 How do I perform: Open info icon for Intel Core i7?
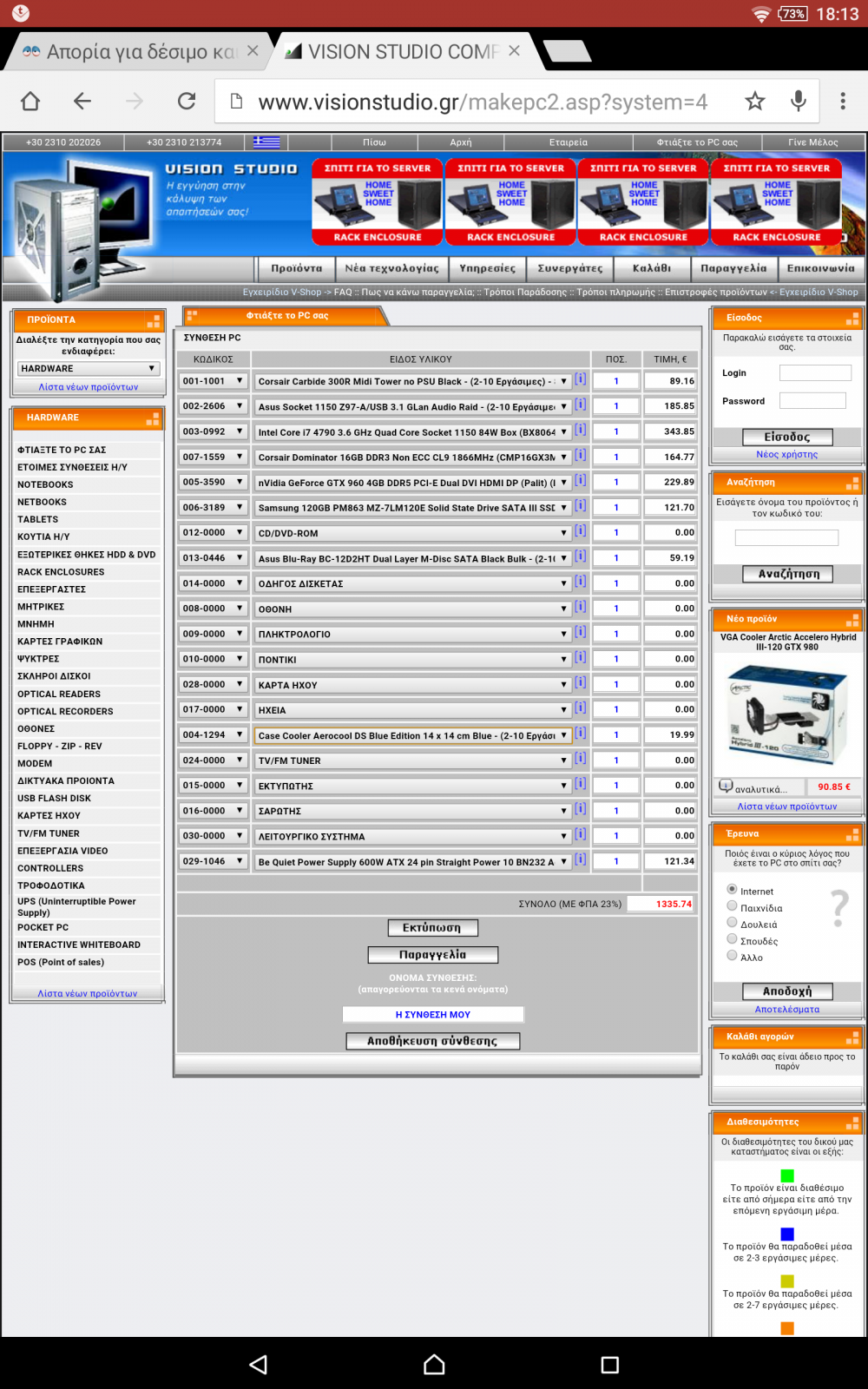pyautogui.click(x=580, y=430)
